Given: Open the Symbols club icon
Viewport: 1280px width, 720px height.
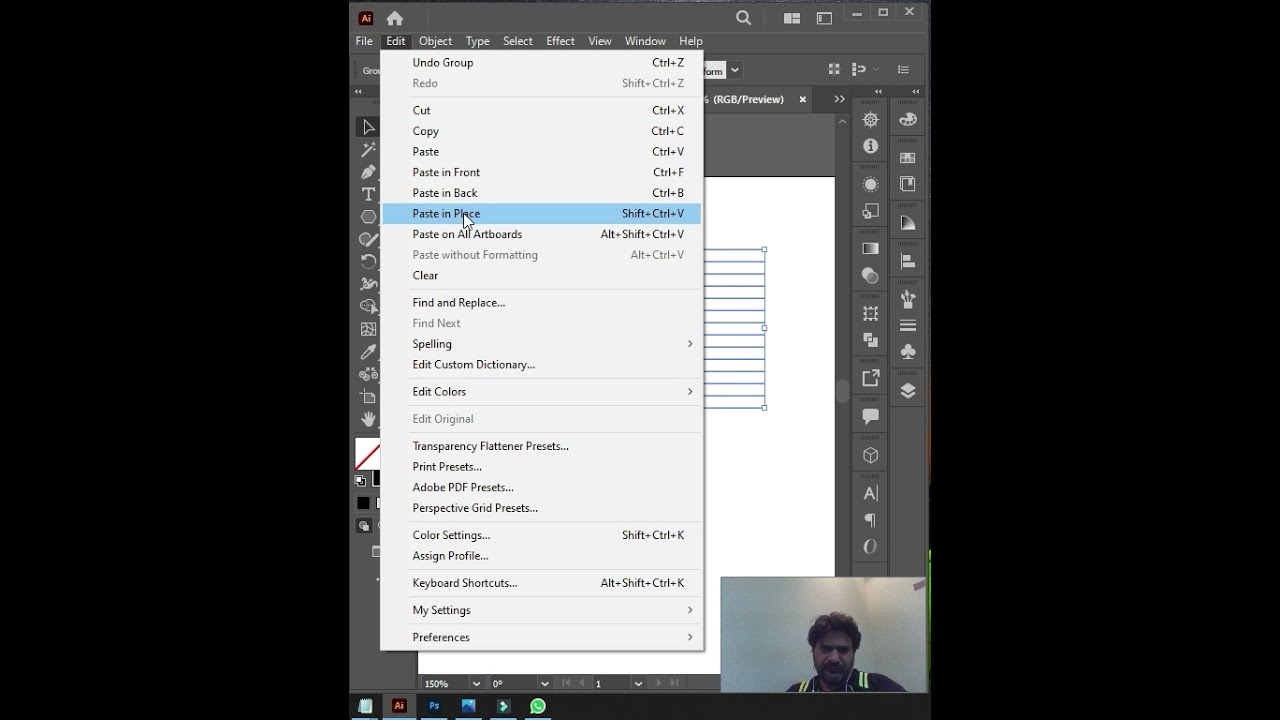Looking at the screenshot, I should click(908, 352).
